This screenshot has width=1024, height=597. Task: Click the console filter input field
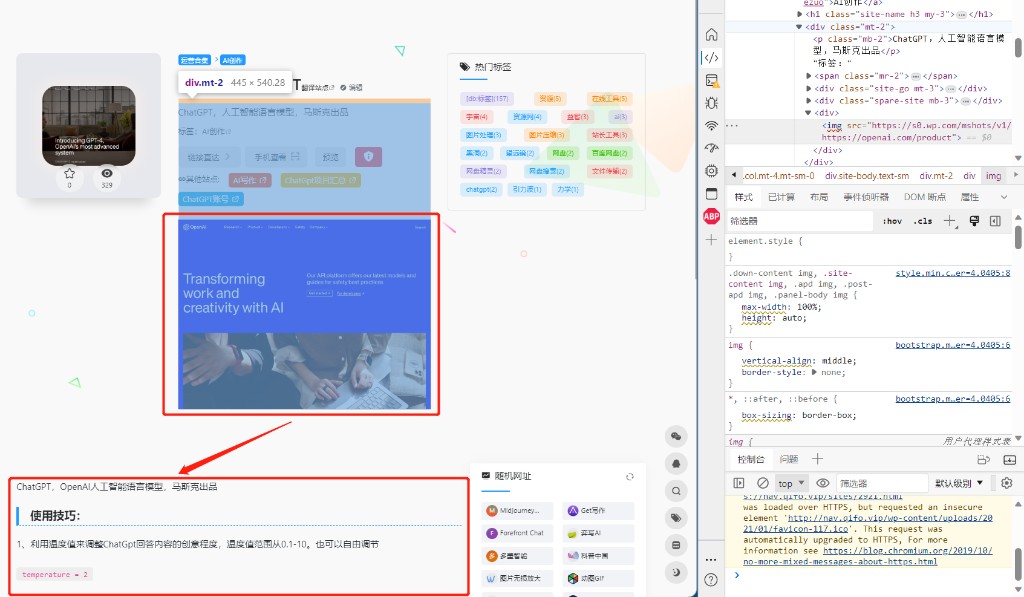tap(882, 483)
